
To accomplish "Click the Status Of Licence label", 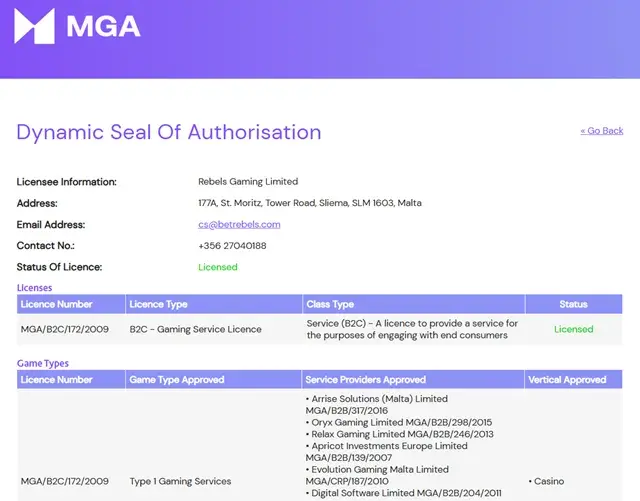I will [x=59, y=267].
